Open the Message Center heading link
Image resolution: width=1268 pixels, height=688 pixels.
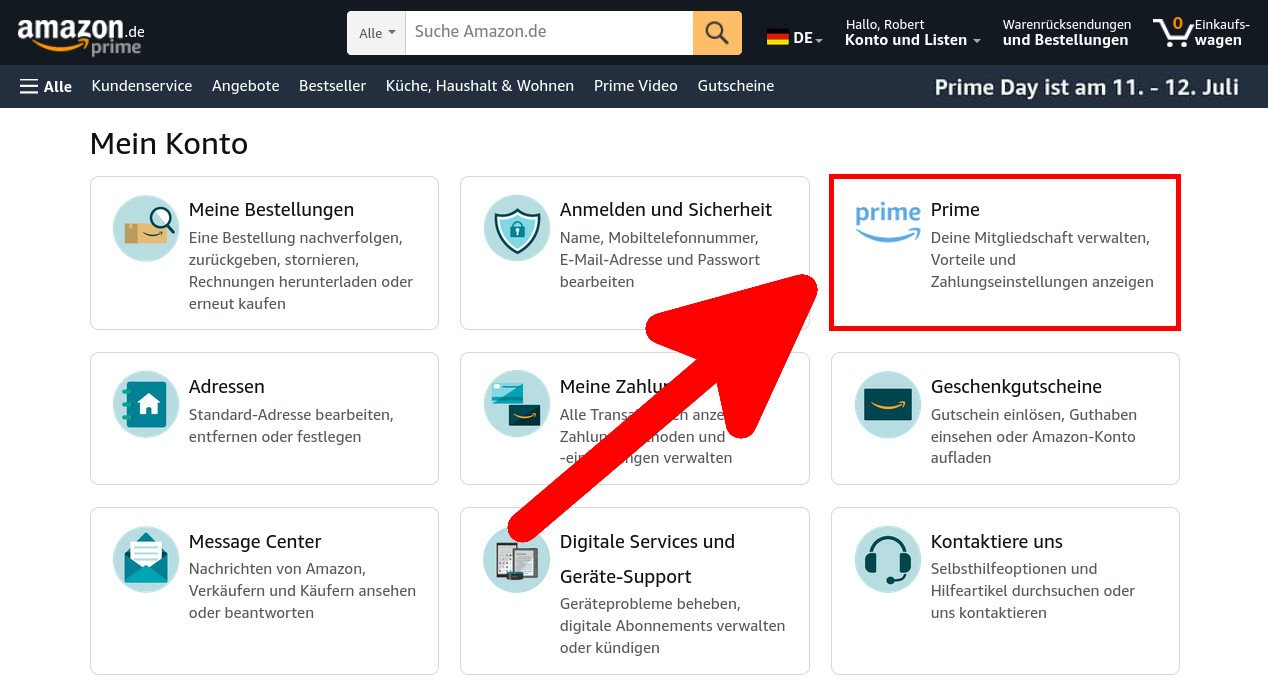coord(255,542)
